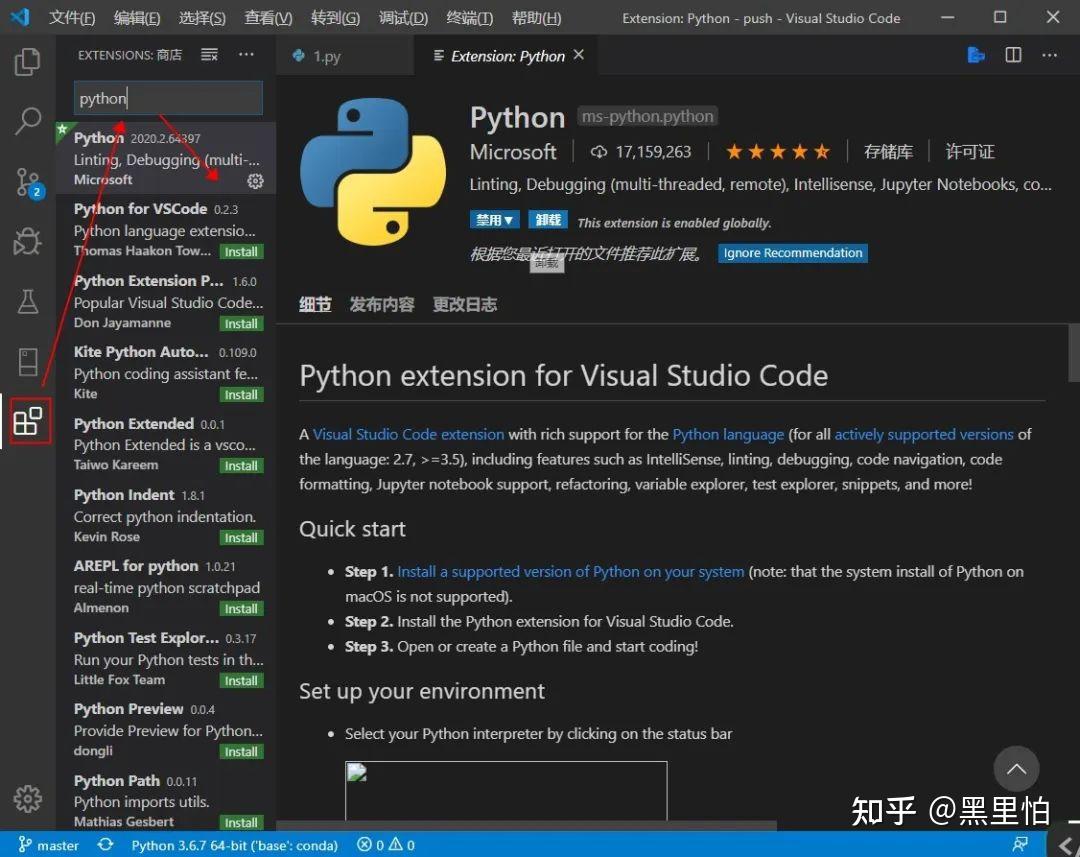Open the Extensions view icon
The height and width of the screenshot is (857, 1080).
28,420
